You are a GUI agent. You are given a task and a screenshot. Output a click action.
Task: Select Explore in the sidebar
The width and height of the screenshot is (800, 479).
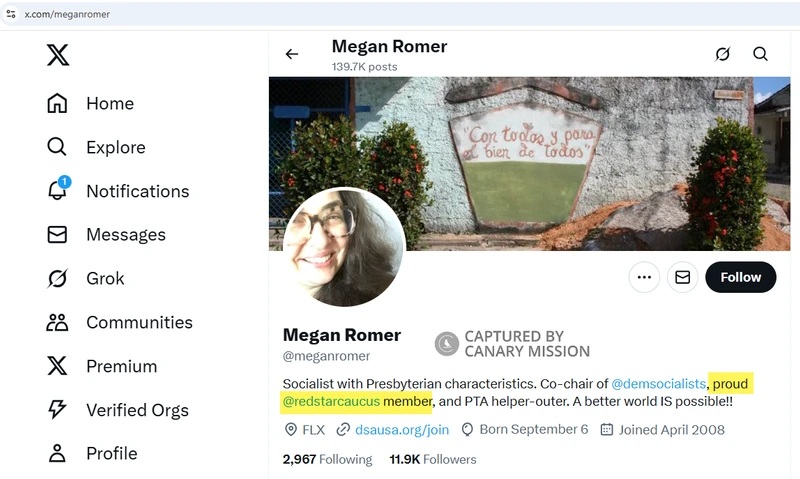115,147
